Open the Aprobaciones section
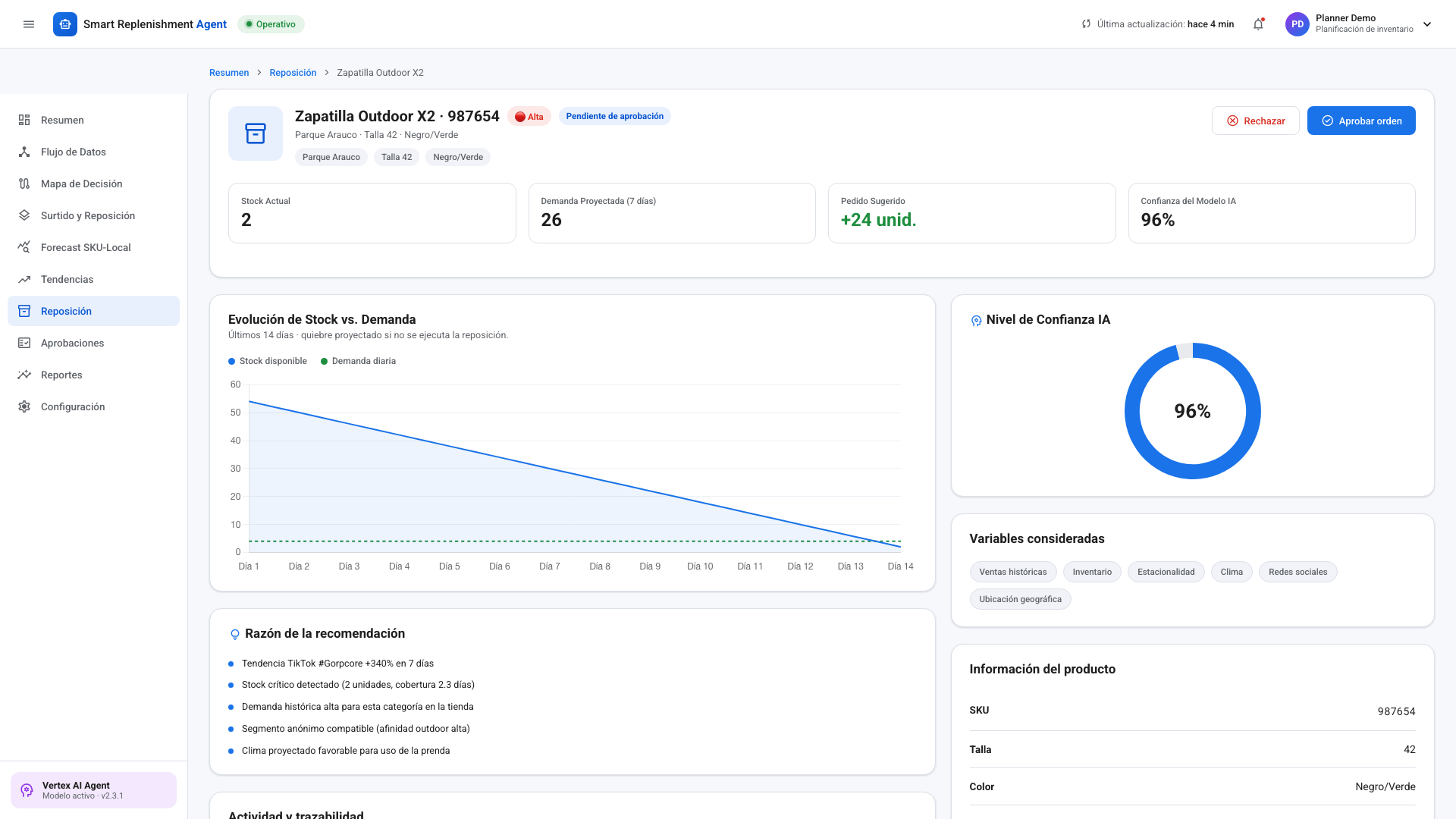Viewport: 1456px width, 819px height. (93, 343)
